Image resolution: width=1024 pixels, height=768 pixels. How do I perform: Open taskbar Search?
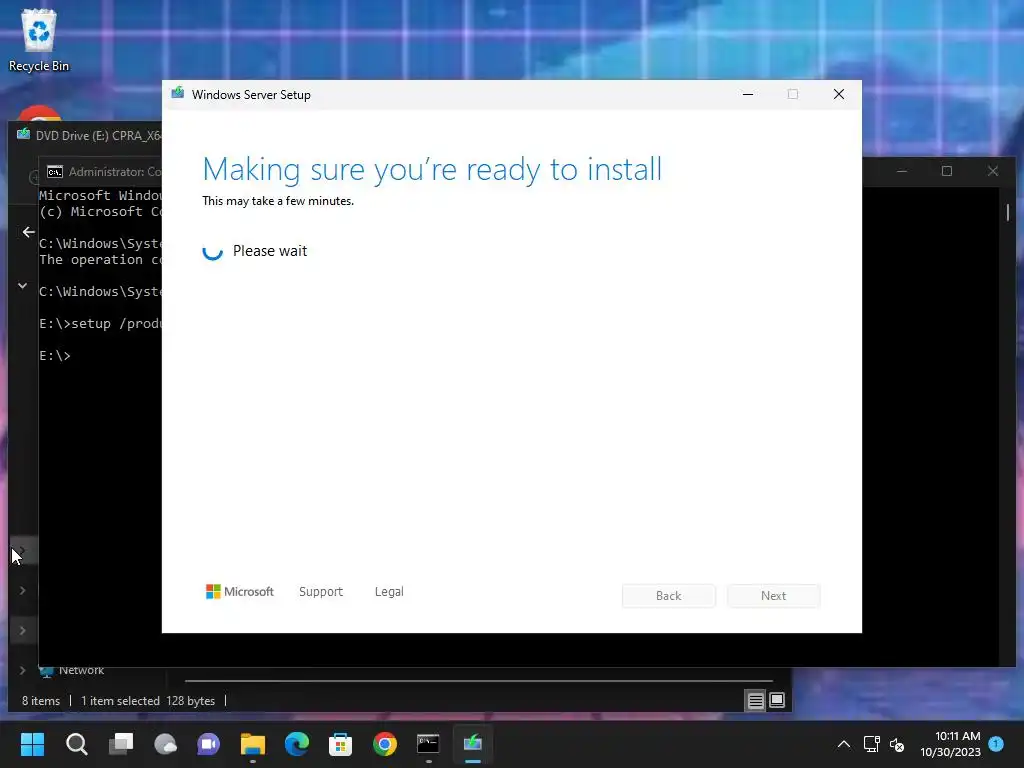point(76,744)
